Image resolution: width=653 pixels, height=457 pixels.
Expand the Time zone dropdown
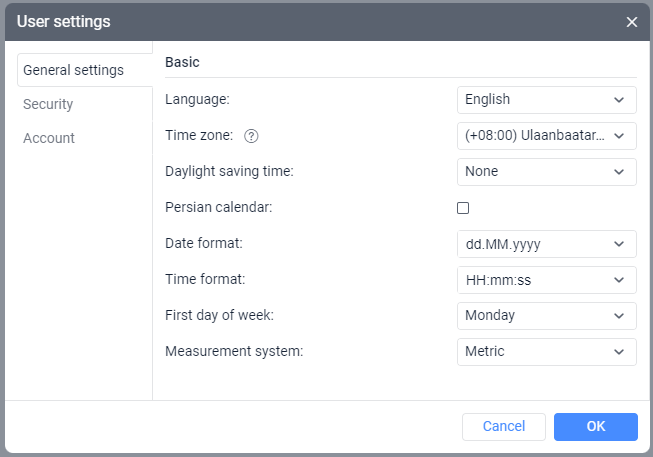pos(546,136)
